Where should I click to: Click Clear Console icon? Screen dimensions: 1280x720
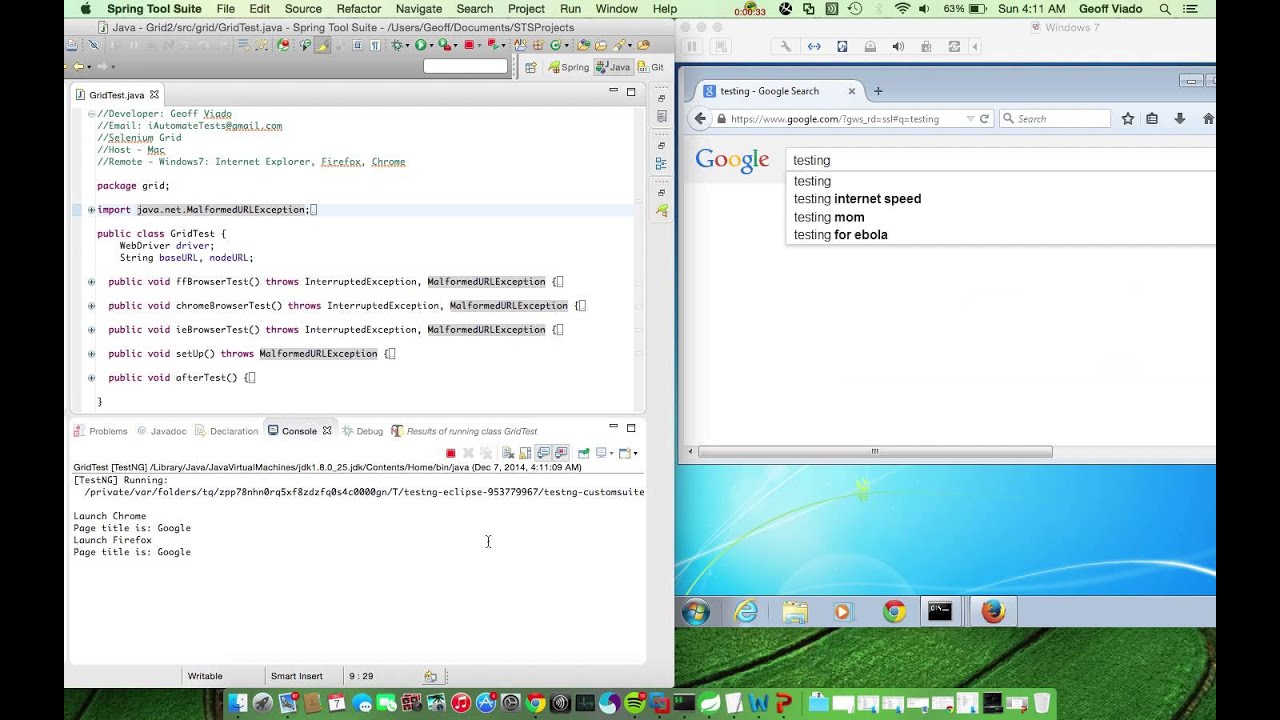tap(508, 453)
